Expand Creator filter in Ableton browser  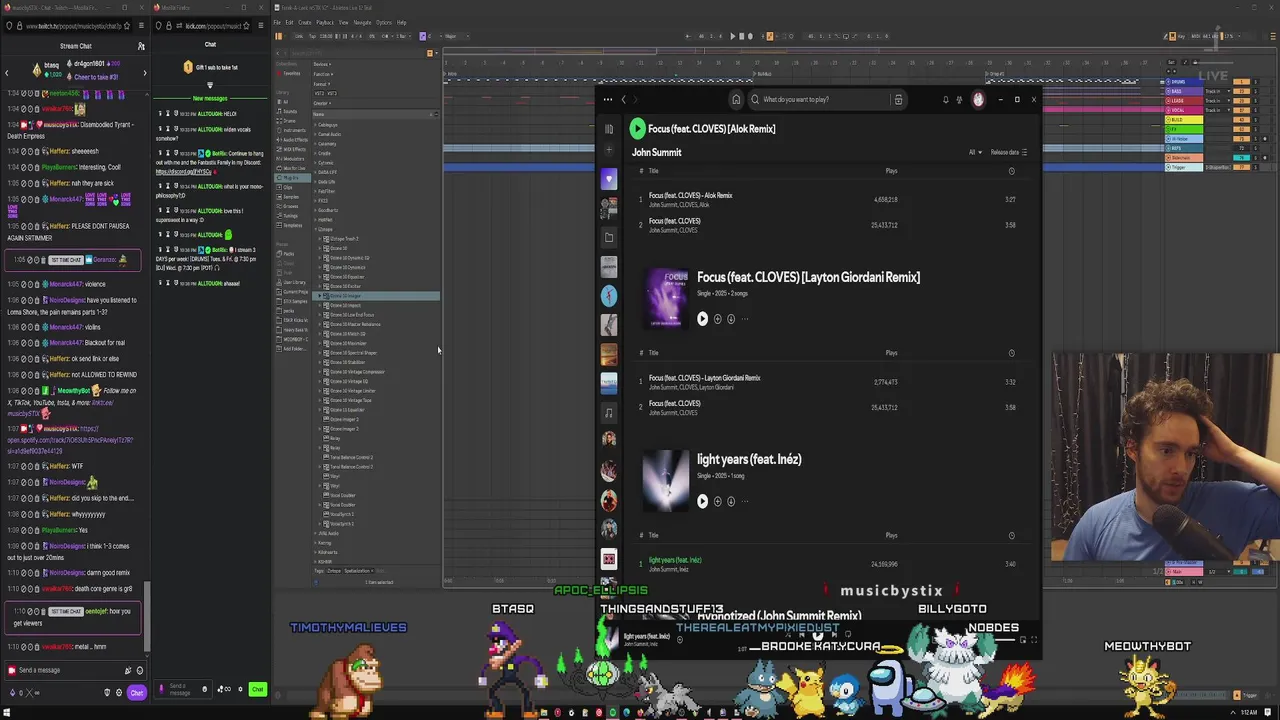coord(322,103)
